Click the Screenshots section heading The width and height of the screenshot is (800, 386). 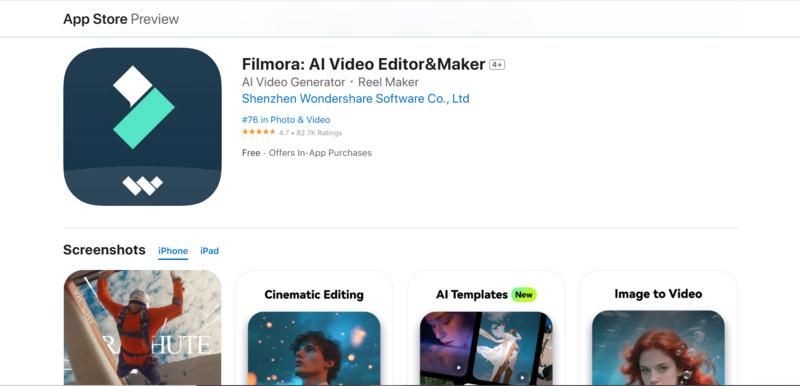point(104,250)
